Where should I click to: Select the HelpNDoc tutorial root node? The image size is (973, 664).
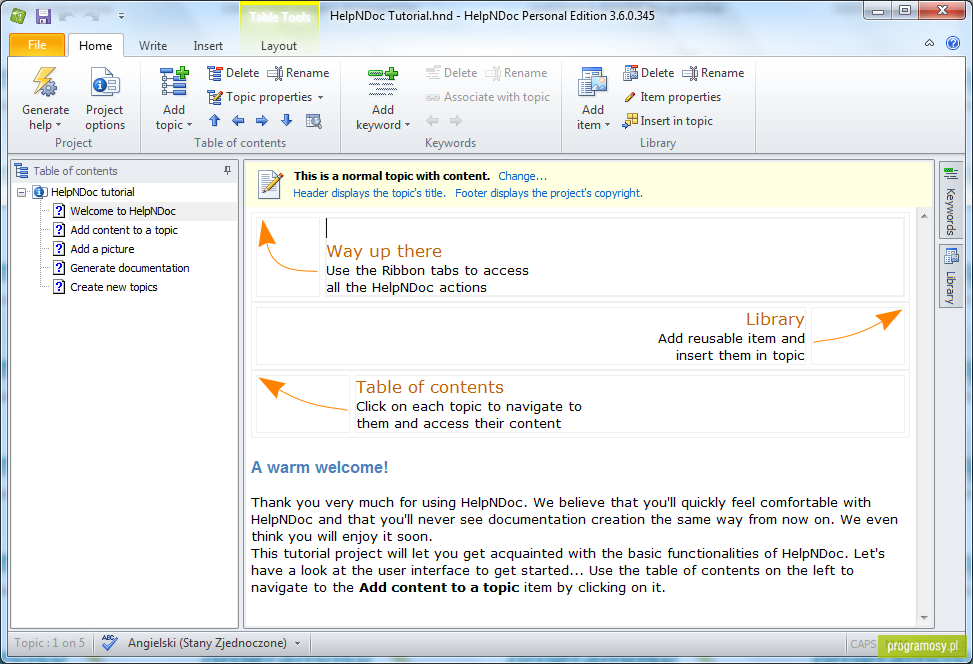92,192
